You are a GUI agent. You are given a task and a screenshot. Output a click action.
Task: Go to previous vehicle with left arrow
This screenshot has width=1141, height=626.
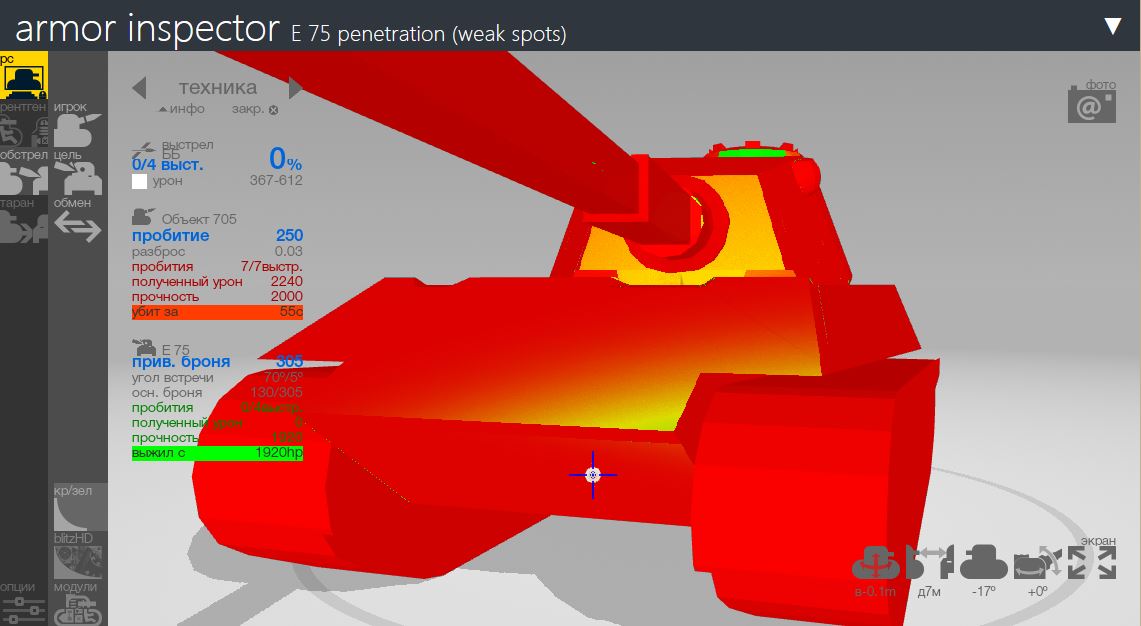point(139,88)
